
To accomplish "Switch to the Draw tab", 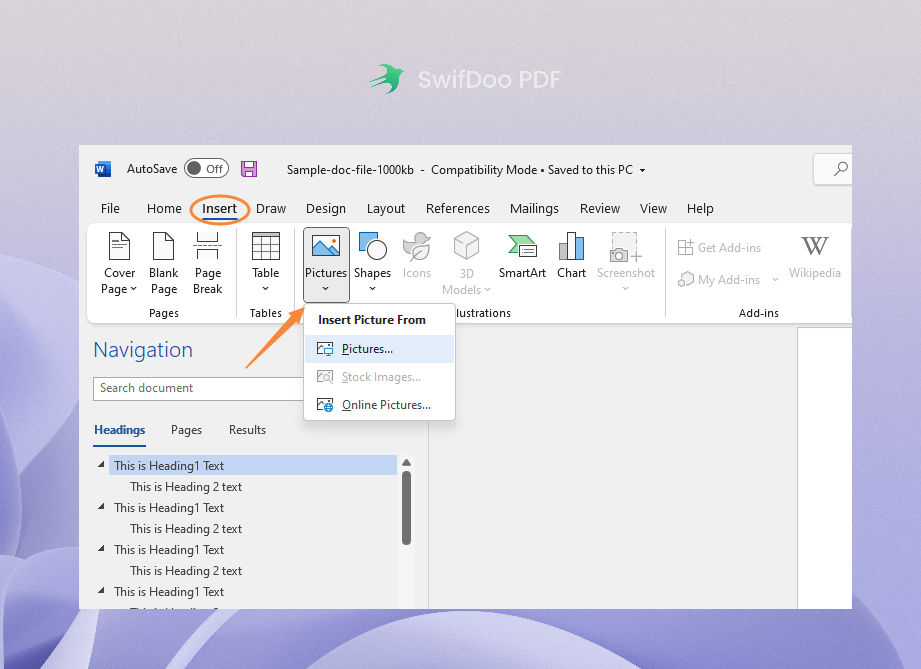I will coord(271,209).
